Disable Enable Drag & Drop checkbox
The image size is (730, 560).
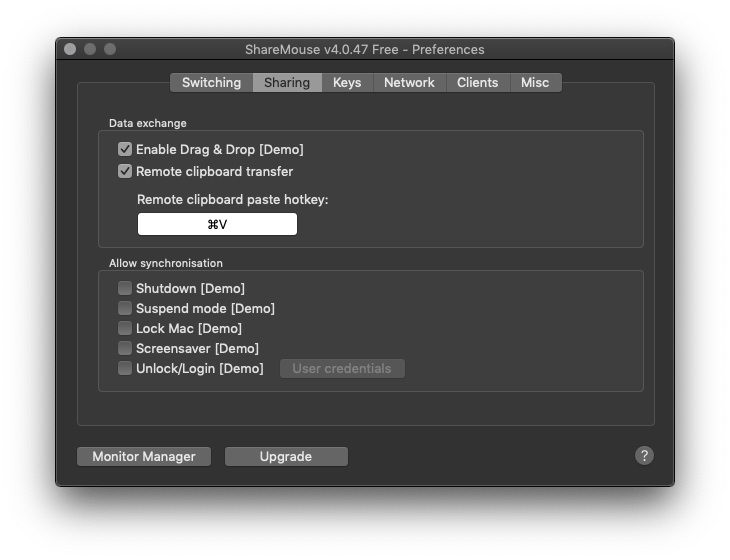[x=125, y=149]
